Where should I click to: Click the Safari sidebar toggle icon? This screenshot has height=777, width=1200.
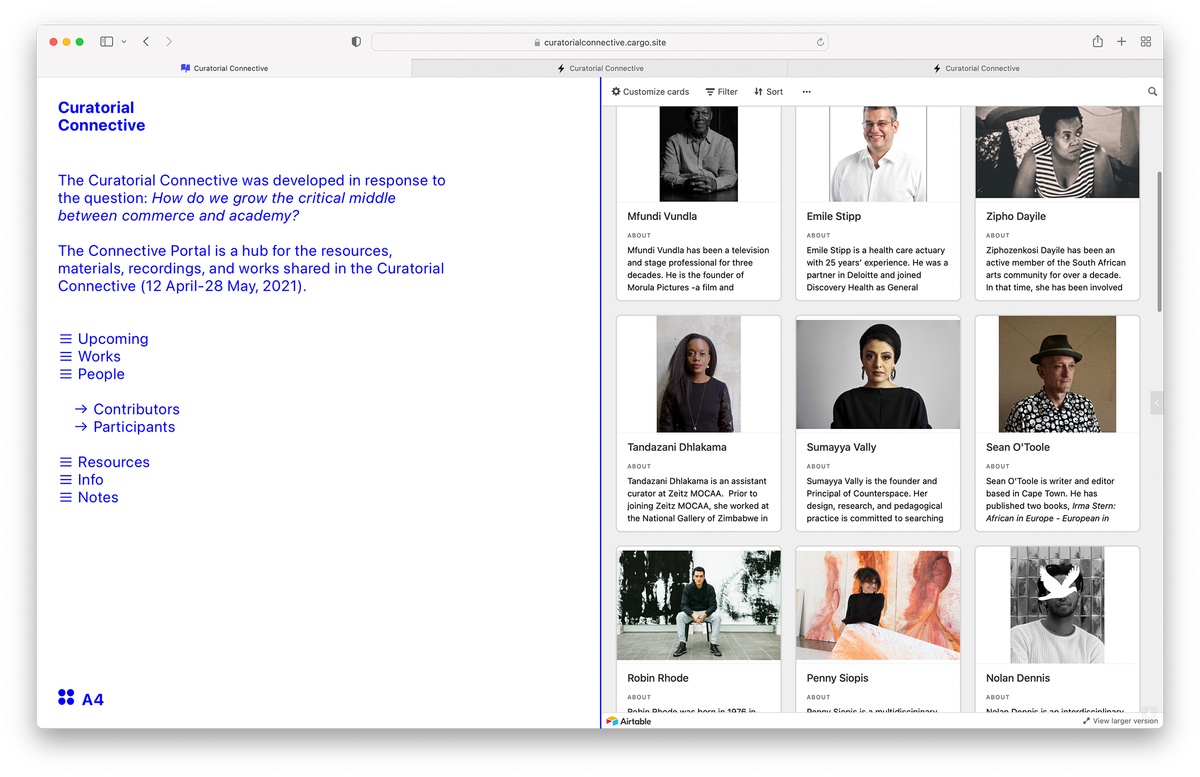[106, 42]
